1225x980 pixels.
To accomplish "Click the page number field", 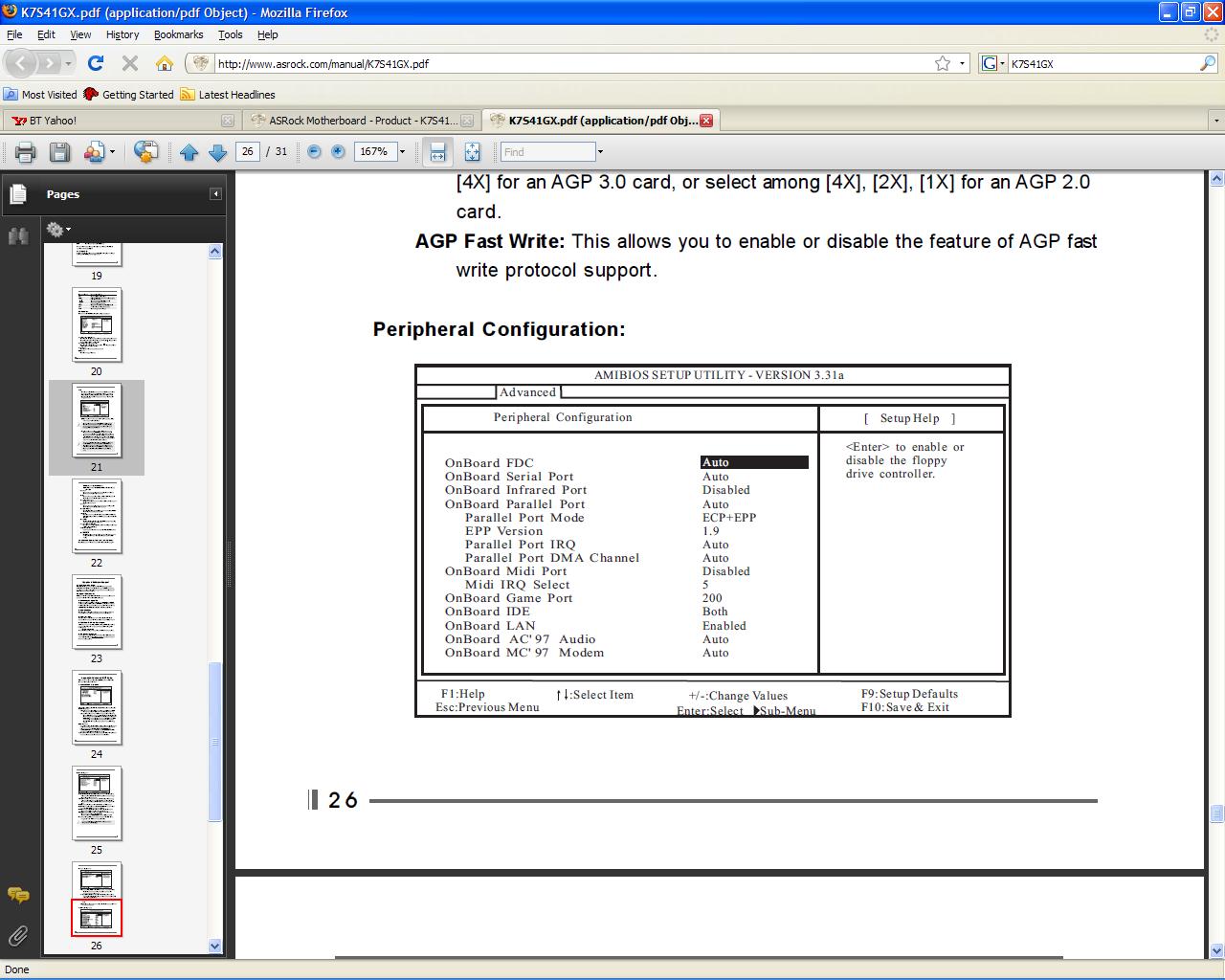I will pyautogui.click(x=248, y=152).
